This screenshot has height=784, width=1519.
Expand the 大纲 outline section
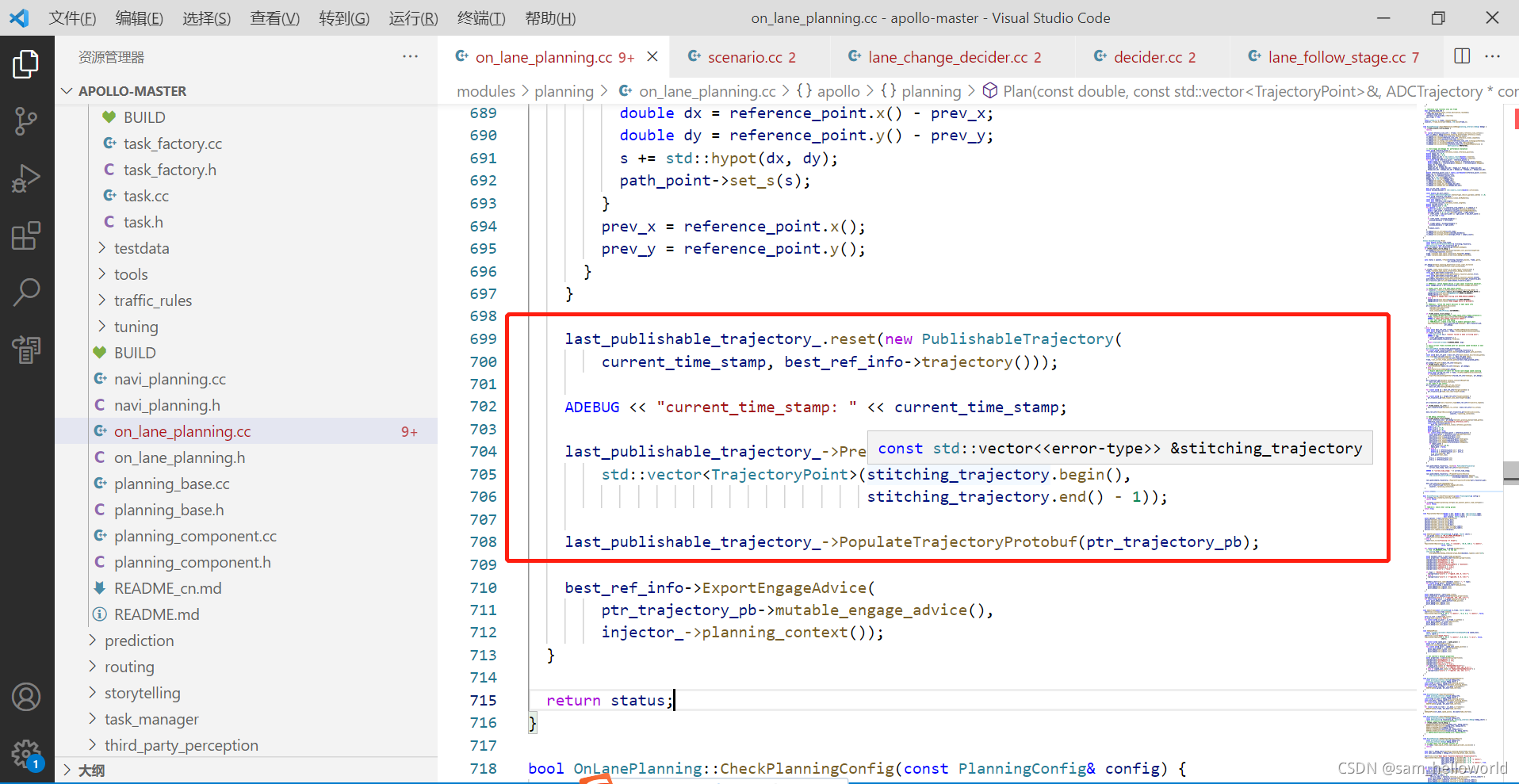coord(67,771)
